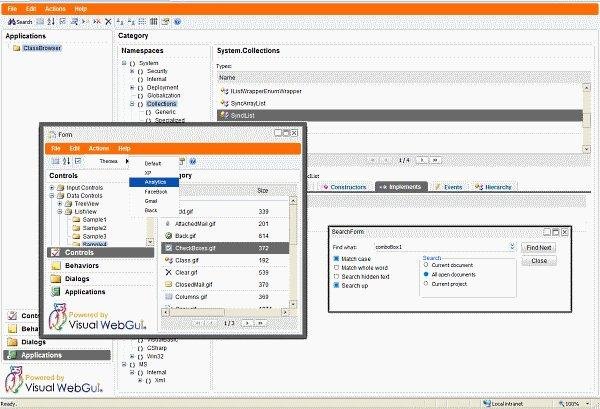Expand the TreeView tree node
The height and width of the screenshot is (409, 600).
point(60,204)
